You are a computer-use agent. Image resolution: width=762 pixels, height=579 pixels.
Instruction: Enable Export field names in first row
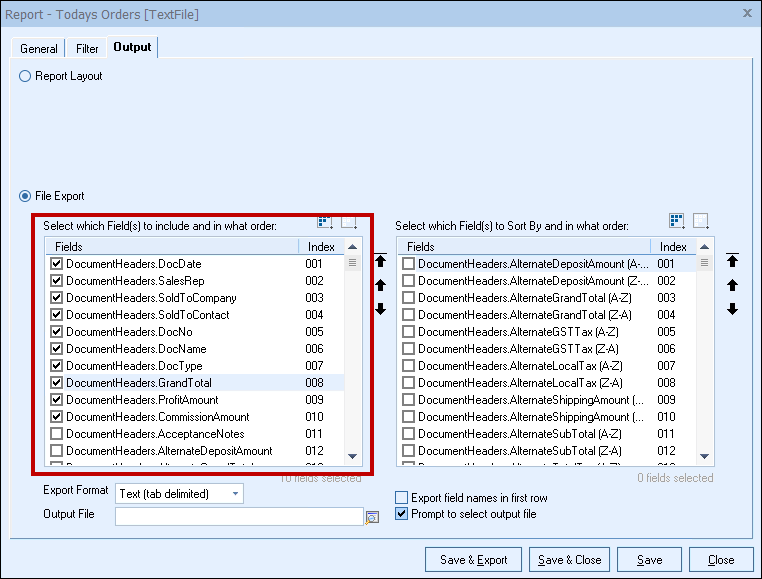pyautogui.click(x=402, y=498)
